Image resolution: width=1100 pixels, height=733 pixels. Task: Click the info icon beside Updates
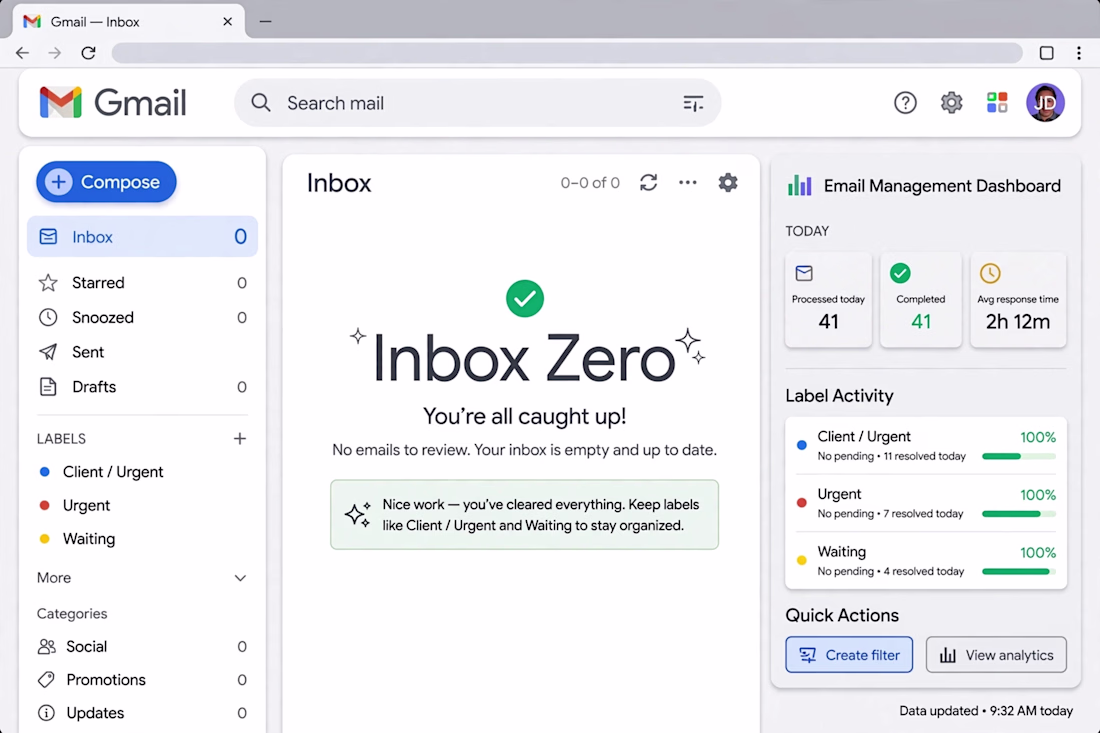pos(46,713)
